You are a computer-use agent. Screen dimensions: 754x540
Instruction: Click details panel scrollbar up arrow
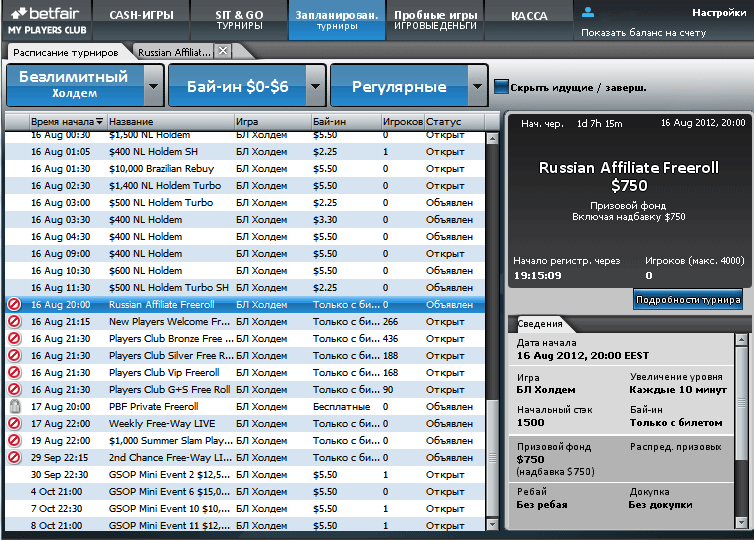pos(741,339)
